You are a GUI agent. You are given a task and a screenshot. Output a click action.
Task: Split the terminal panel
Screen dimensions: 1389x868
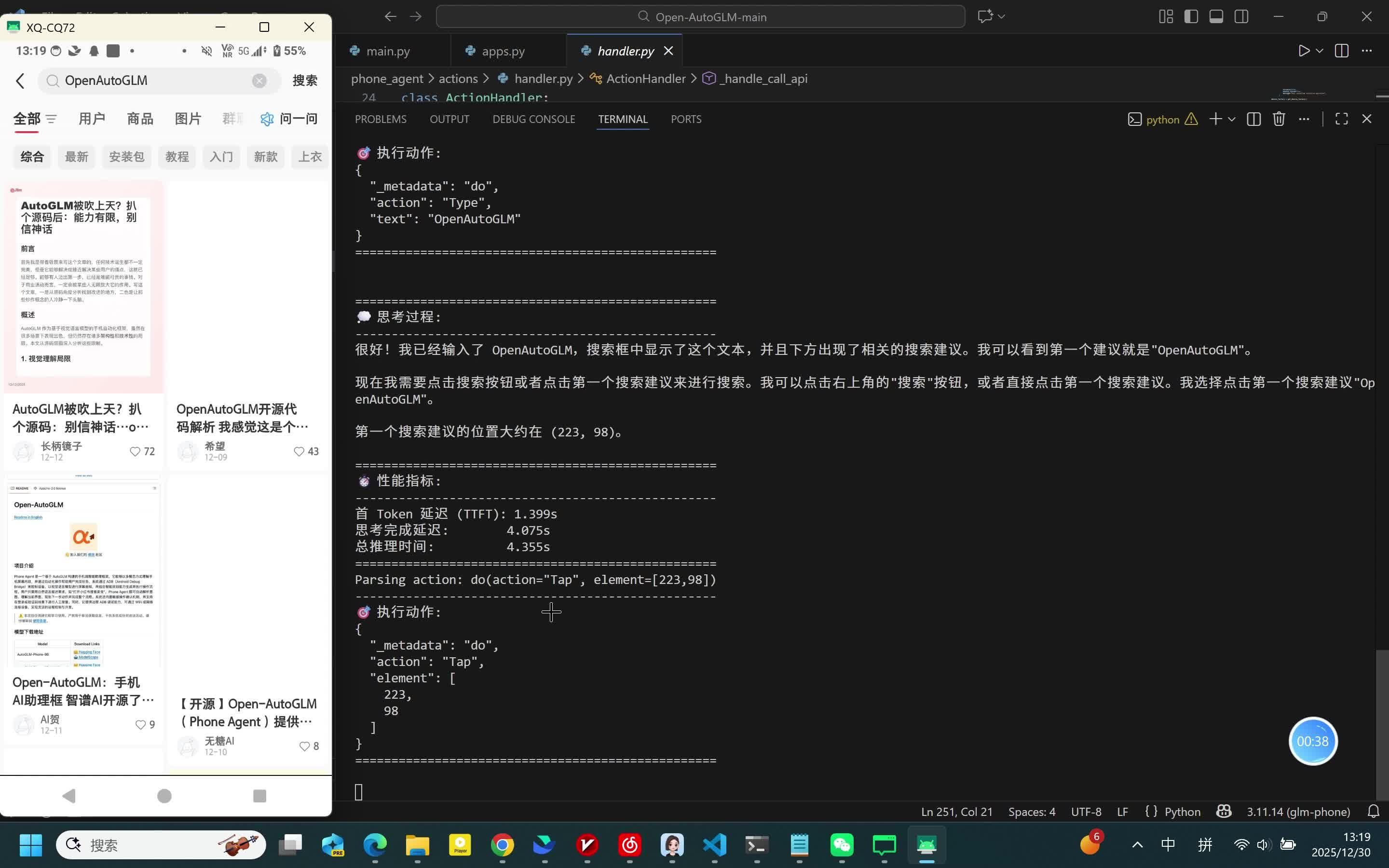(1253, 119)
